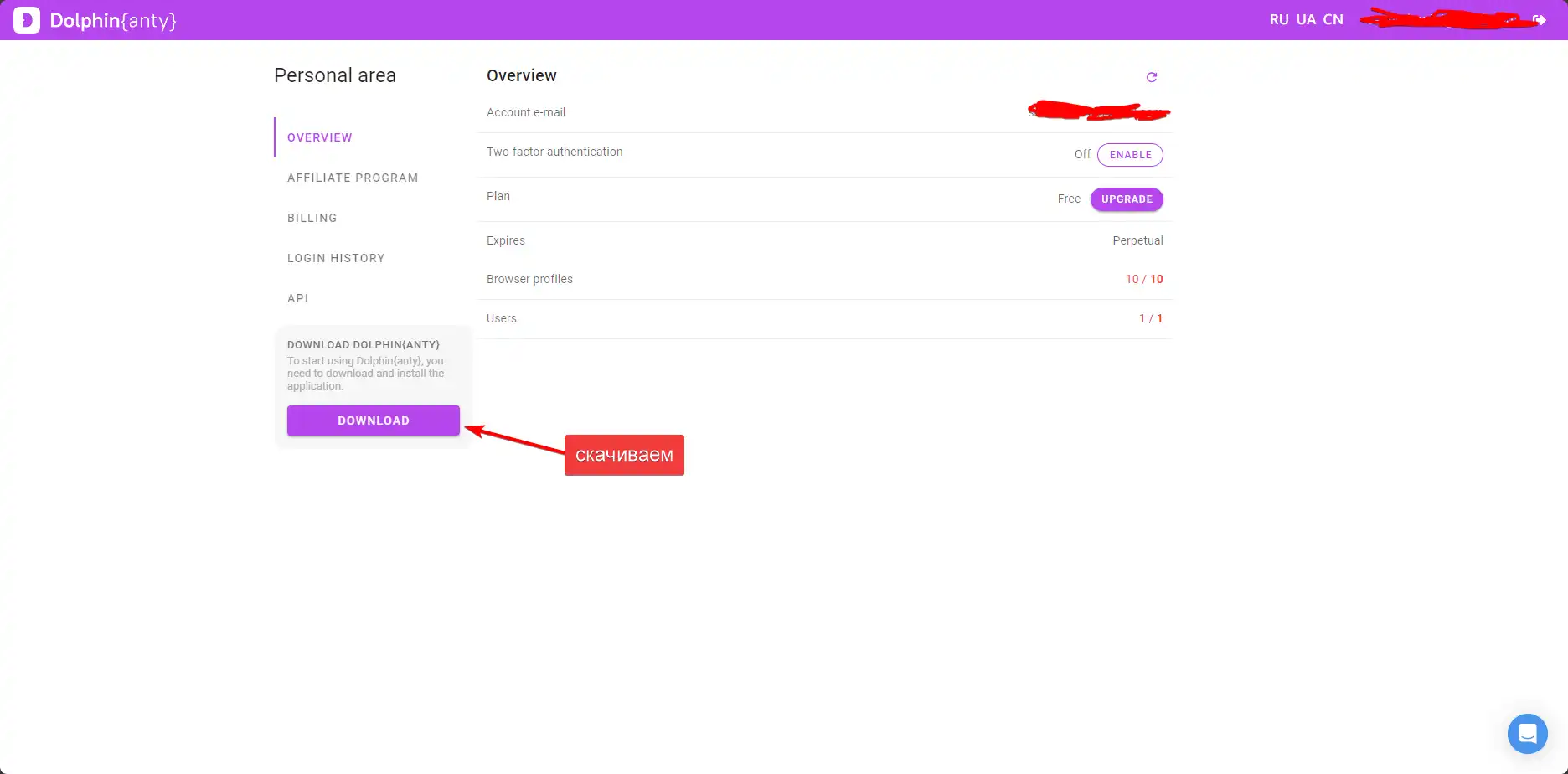
Task: Open the Affiliate Program section
Action: (353, 178)
